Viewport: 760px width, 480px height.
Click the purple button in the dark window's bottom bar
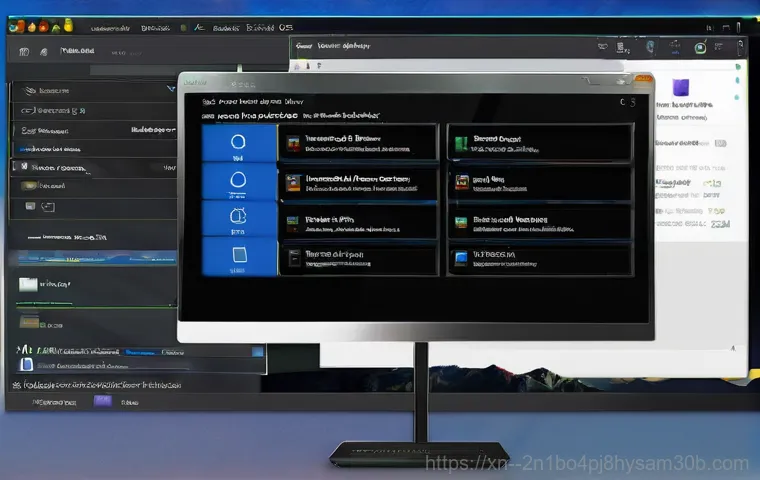tap(102, 401)
